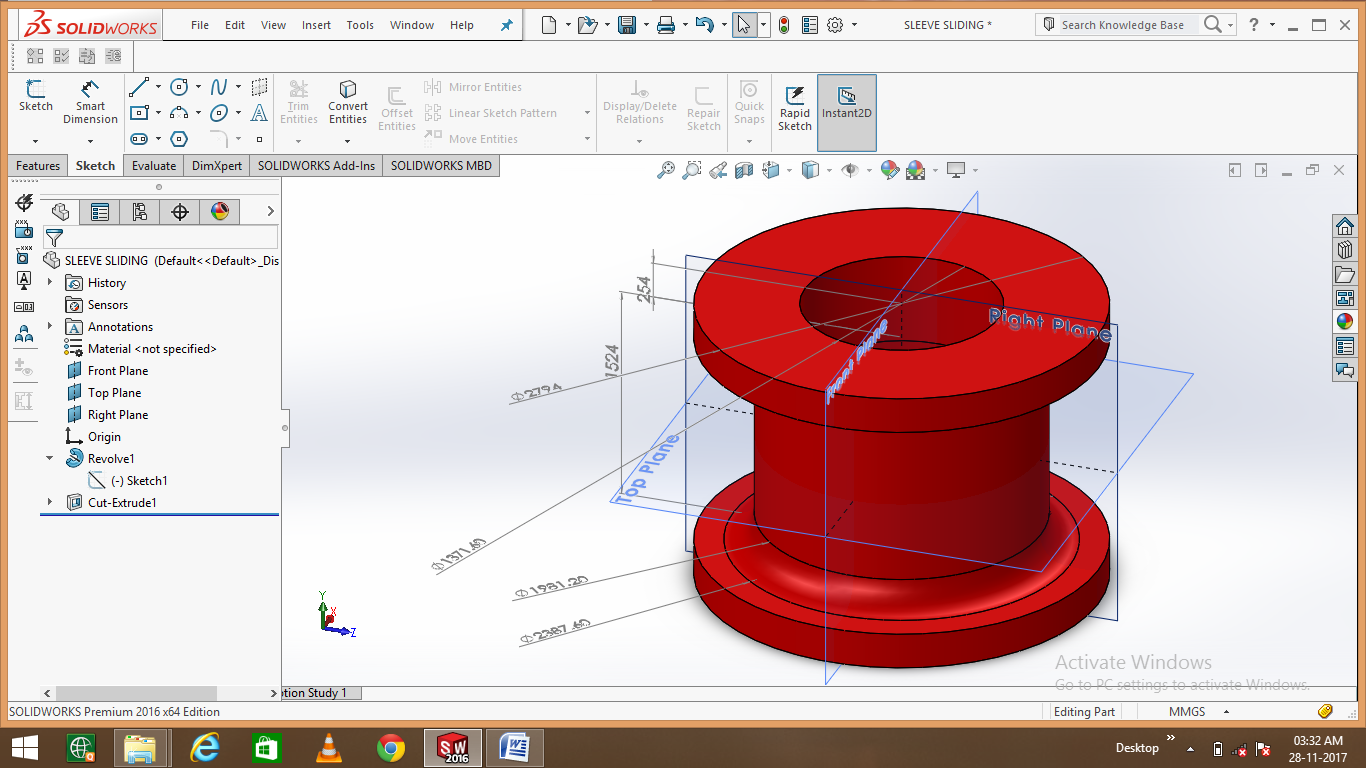Toggle the Instant2D button
This screenshot has height=768, width=1366.
pyautogui.click(x=846, y=102)
